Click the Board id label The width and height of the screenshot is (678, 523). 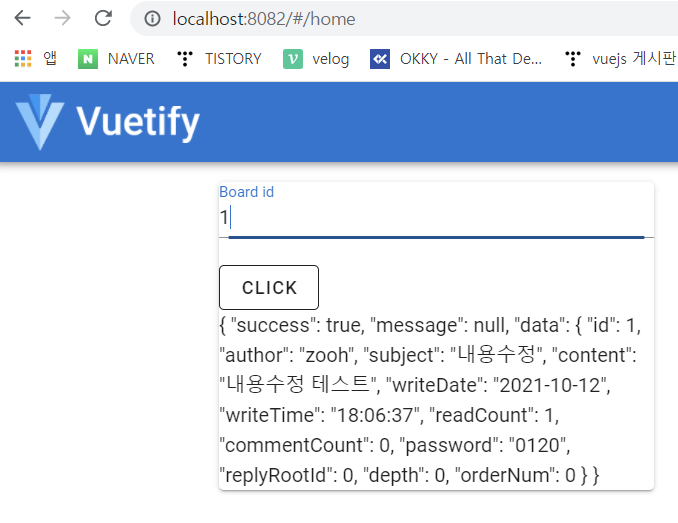(x=246, y=191)
